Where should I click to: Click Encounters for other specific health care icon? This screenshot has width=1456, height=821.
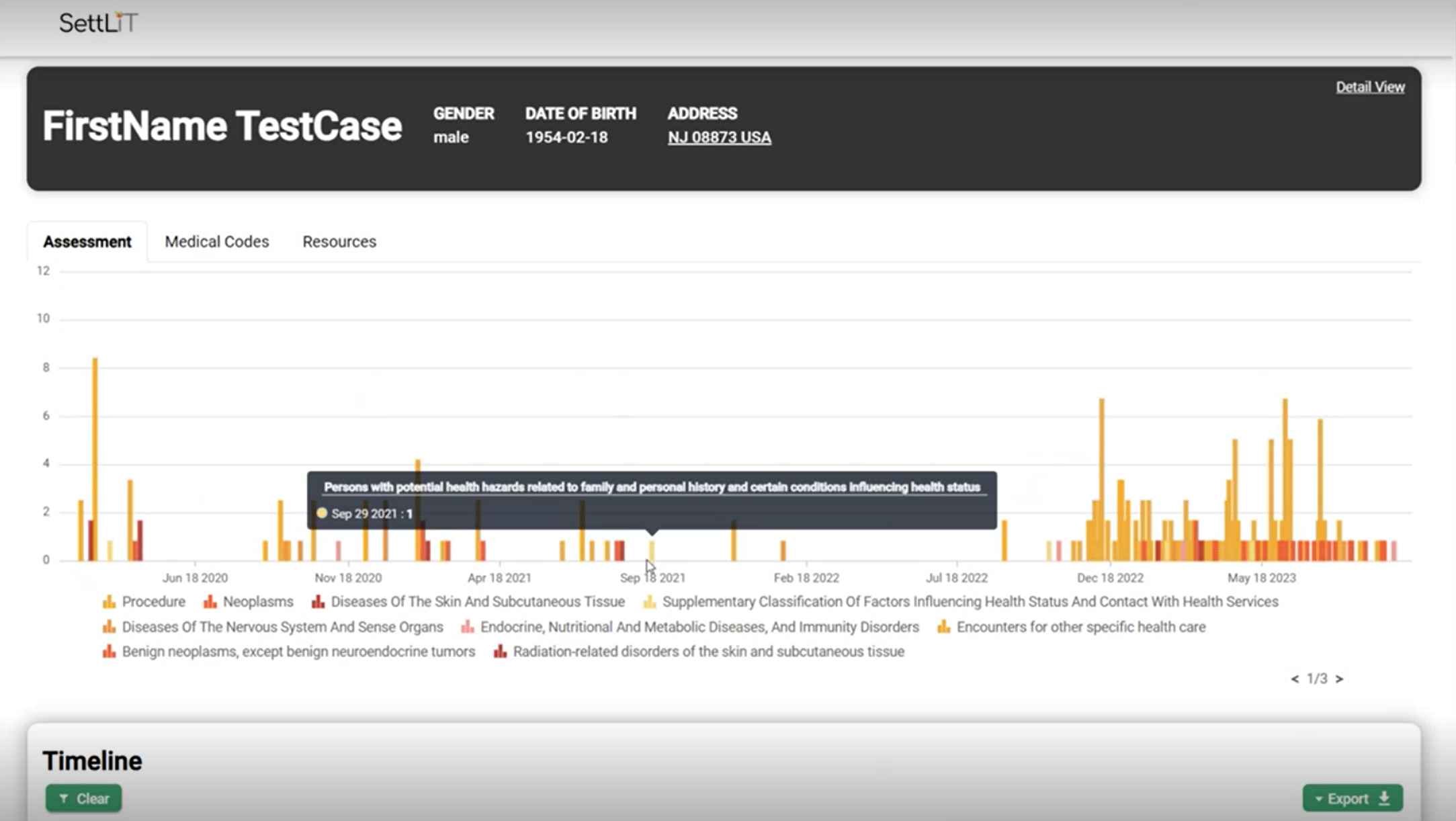click(x=944, y=627)
